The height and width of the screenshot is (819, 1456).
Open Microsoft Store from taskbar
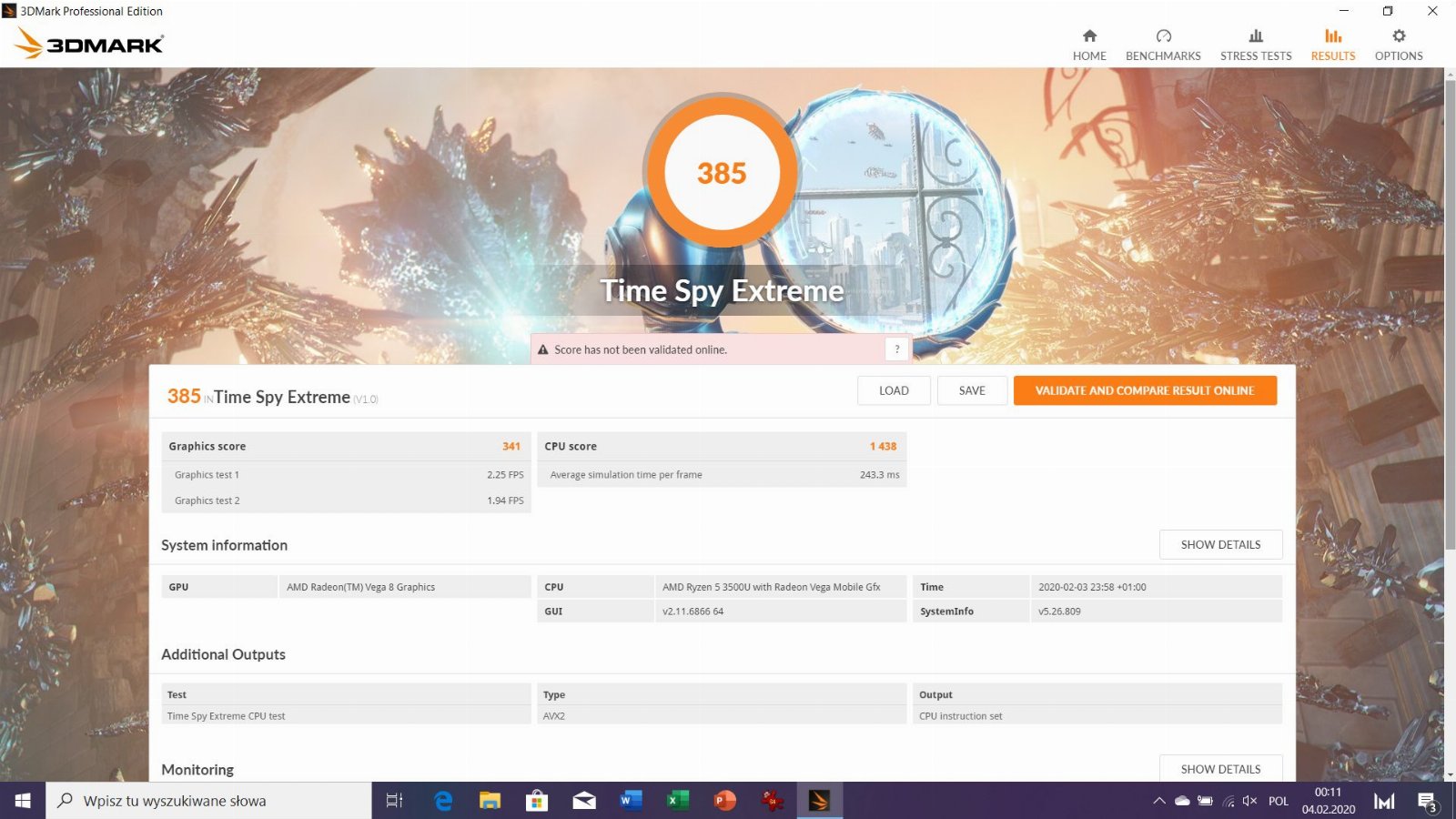point(537,801)
